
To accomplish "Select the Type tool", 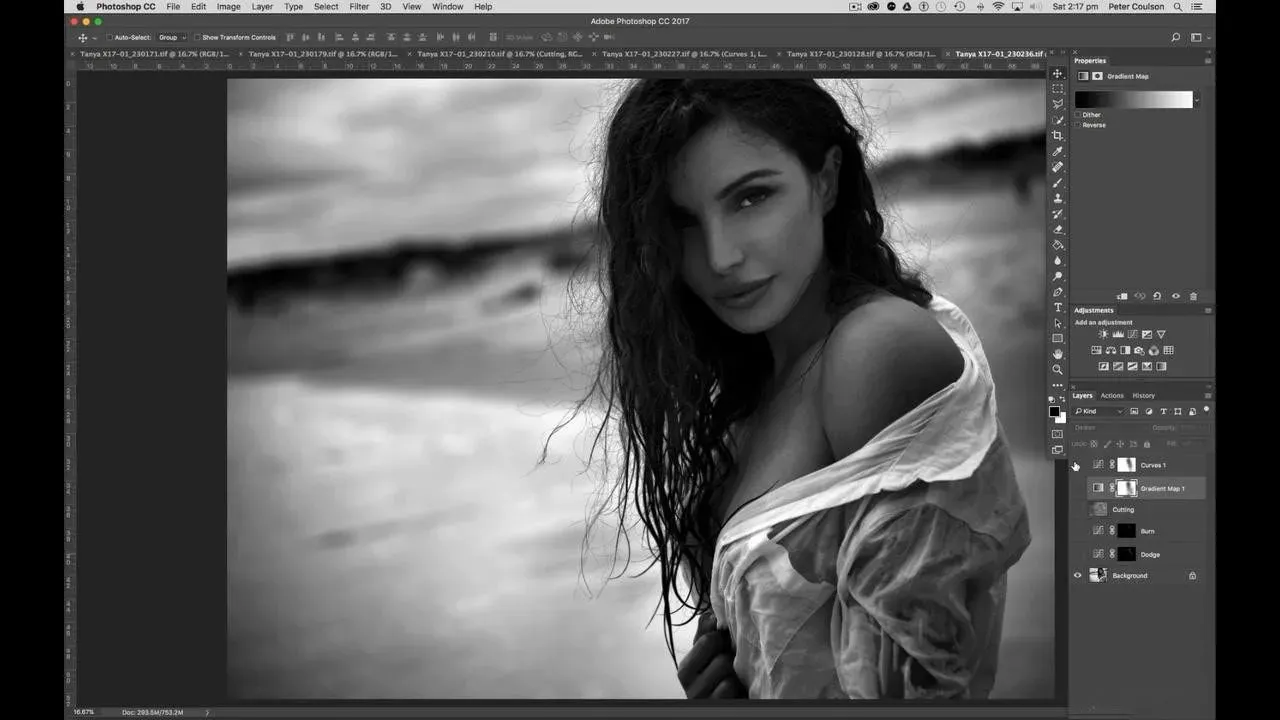I will coord(1058,308).
